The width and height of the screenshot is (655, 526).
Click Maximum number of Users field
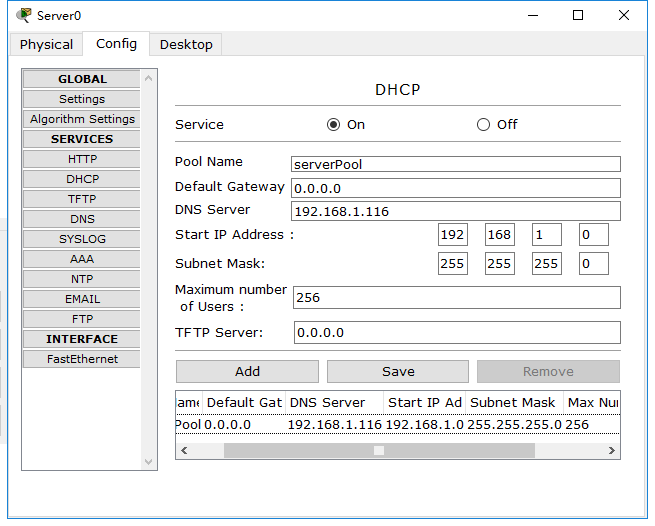pyautogui.click(x=457, y=297)
